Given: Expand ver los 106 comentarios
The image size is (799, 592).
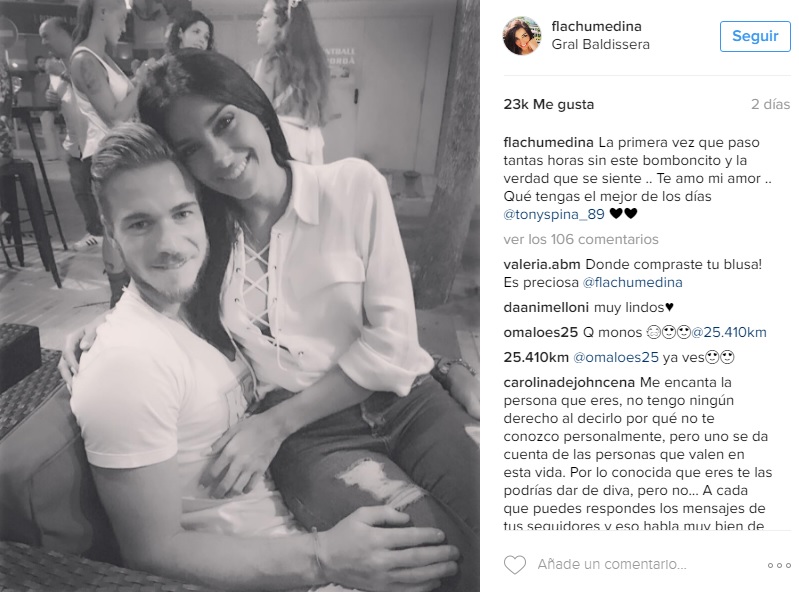Looking at the screenshot, I should click(x=581, y=239).
